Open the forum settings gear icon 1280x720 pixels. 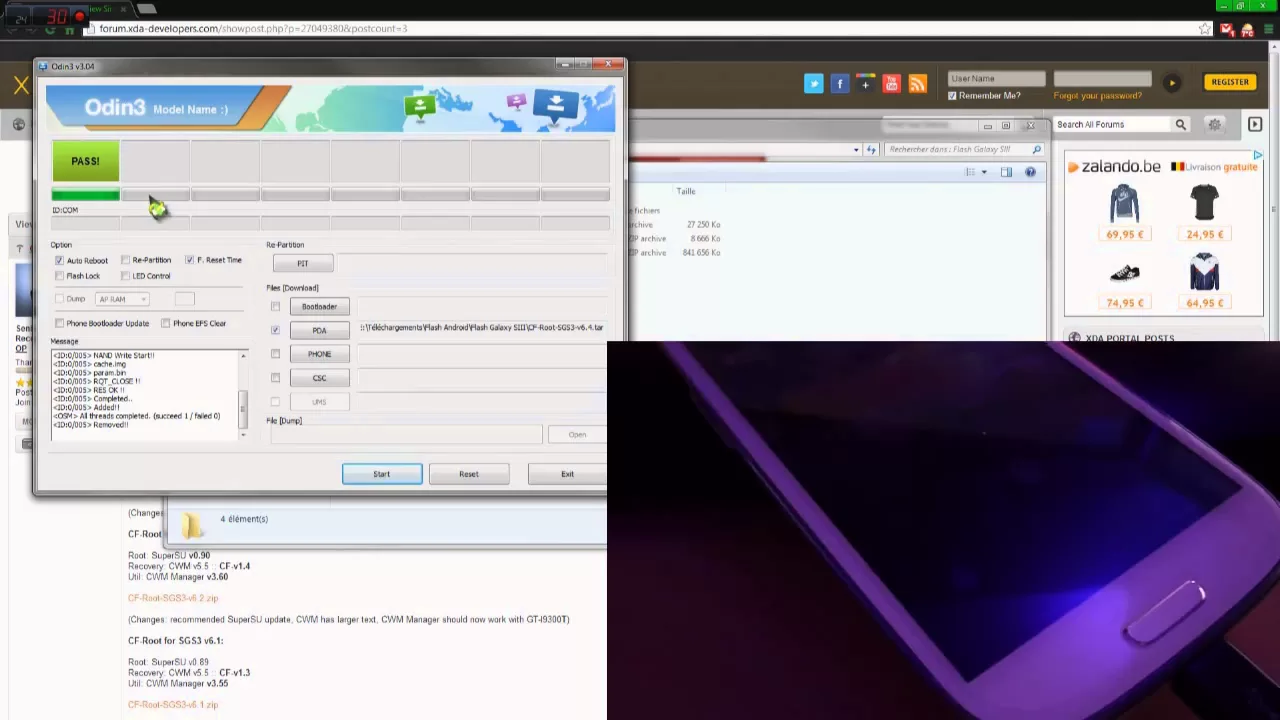[1215, 125]
